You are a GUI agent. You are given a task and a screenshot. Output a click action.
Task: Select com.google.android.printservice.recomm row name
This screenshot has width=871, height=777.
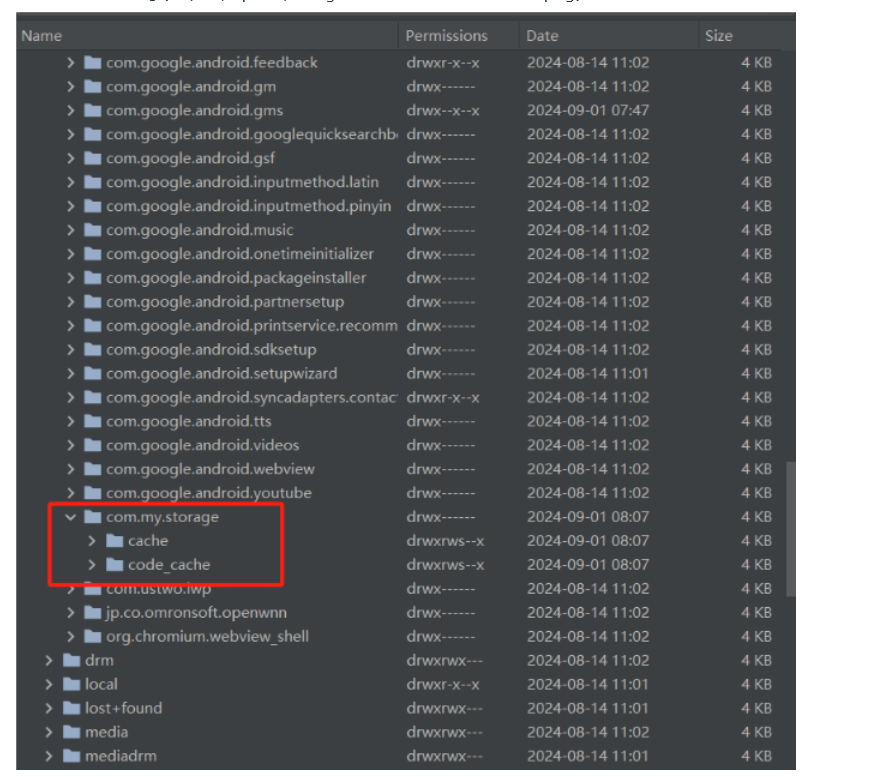tap(252, 325)
